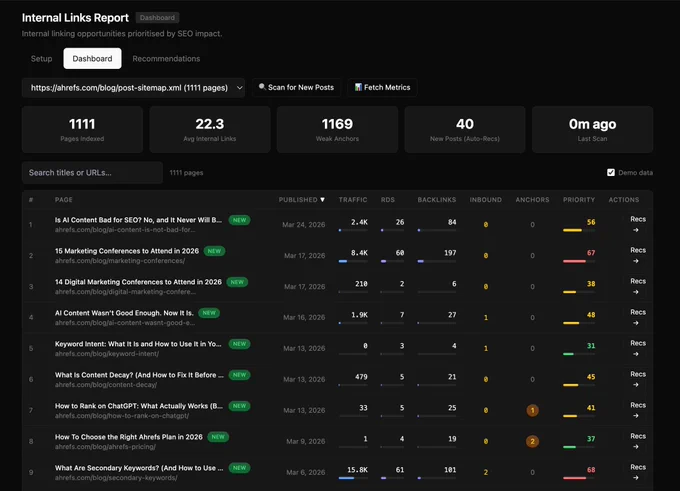
Task: Click the Page column header
Action: (x=64, y=200)
